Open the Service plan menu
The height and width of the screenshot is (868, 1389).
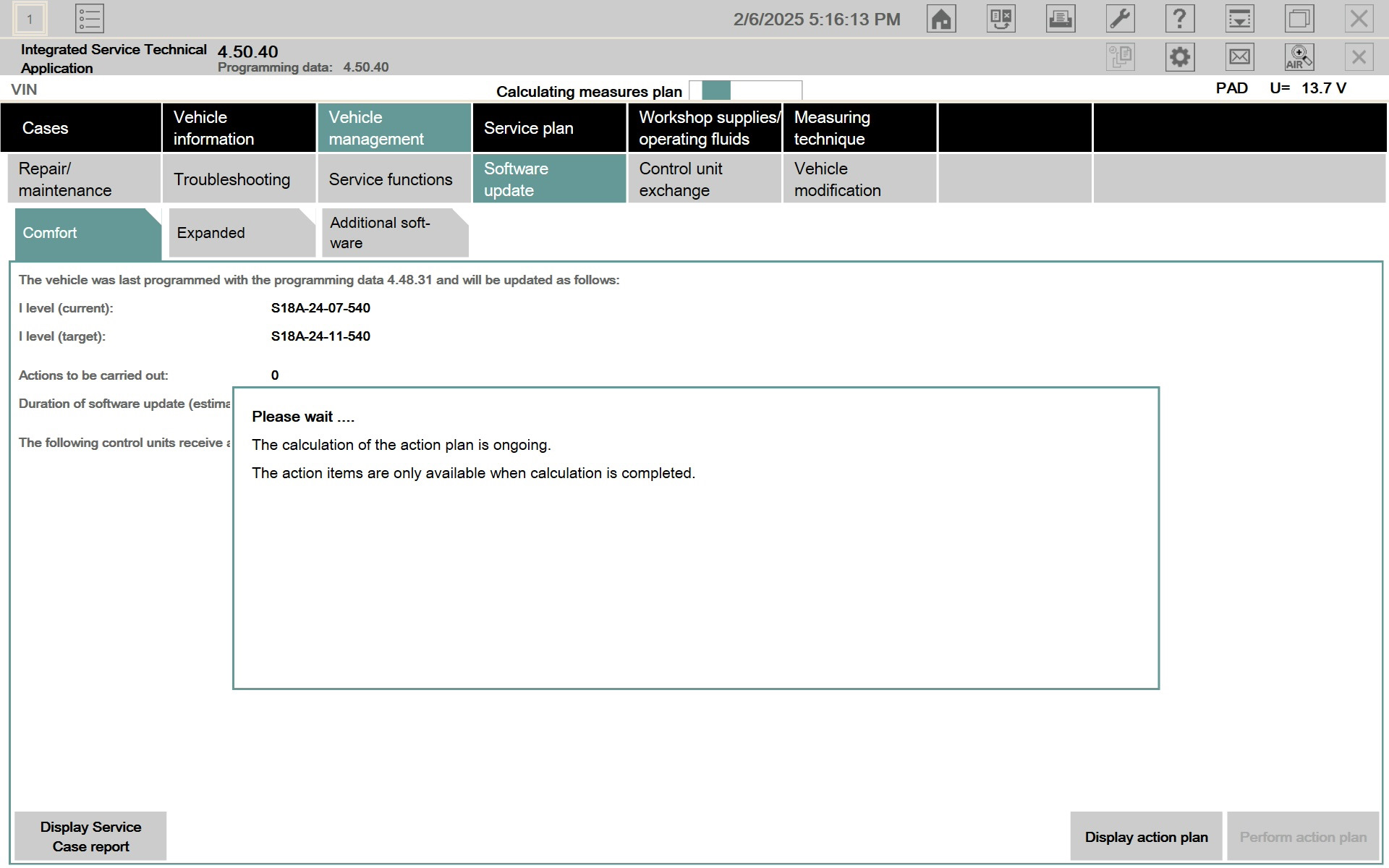(548, 128)
